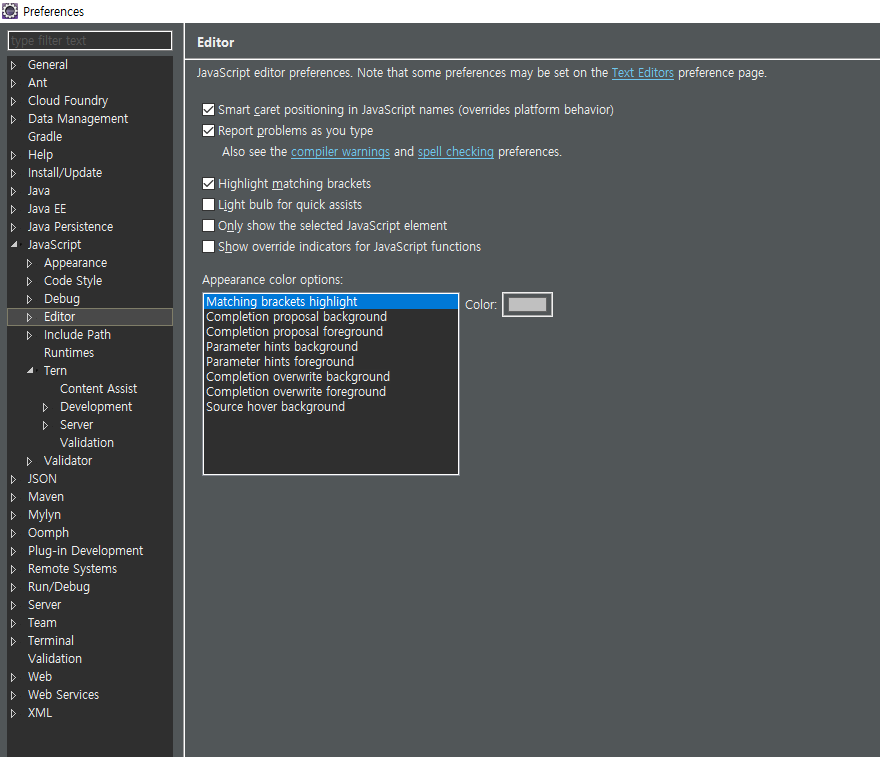This screenshot has height=757, width=880.
Task: Check Only show the selected JavaScript element
Action: pyautogui.click(x=208, y=226)
